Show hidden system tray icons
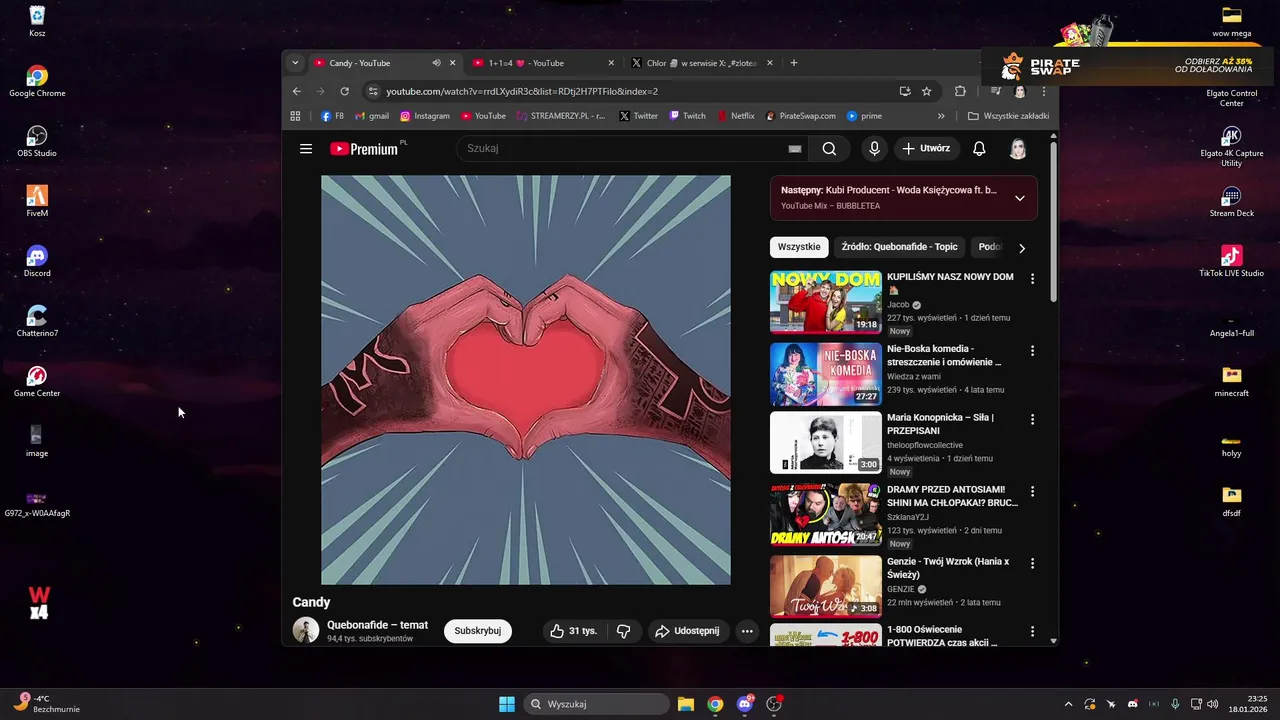The image size is (1280, 720). tap(1068, 704)
